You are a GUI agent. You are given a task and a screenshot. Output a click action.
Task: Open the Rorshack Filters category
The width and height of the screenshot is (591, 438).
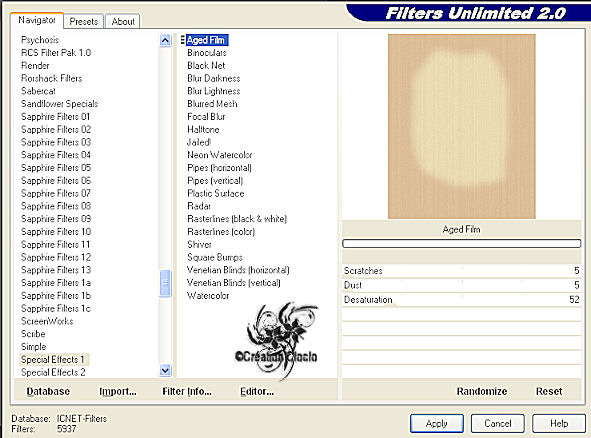pos(52,78)
